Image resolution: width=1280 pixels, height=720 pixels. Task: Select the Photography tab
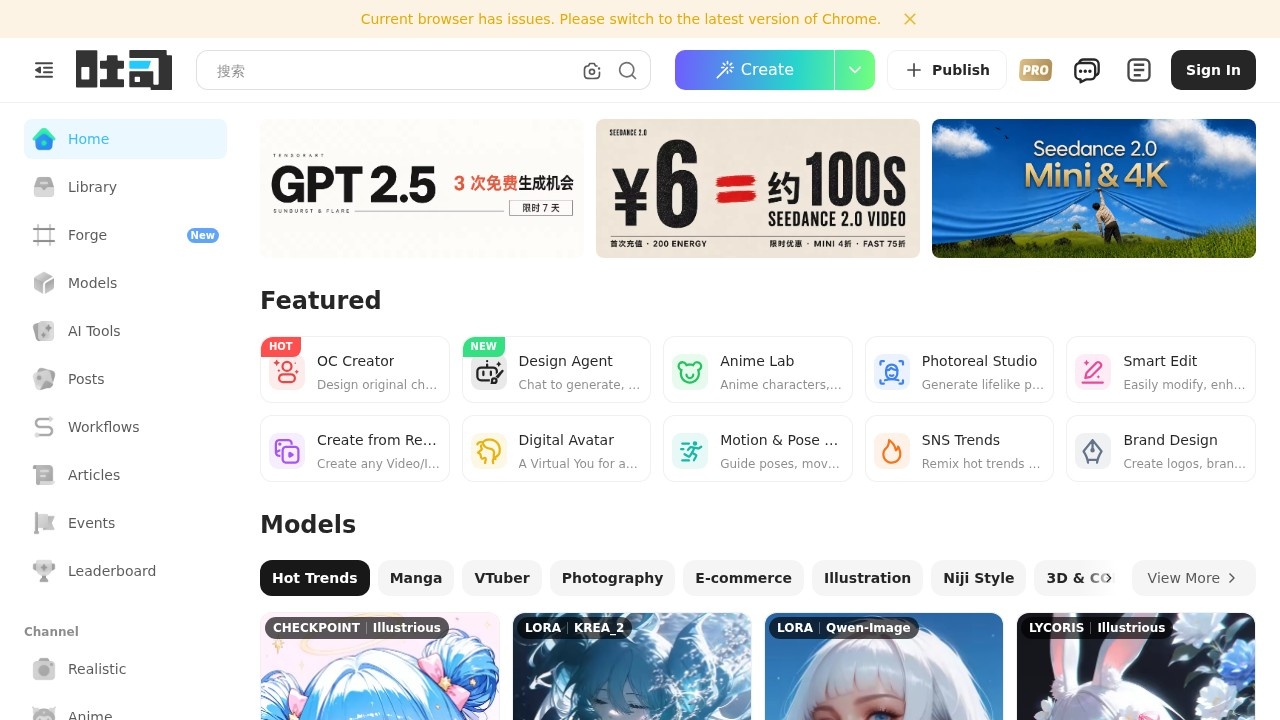612,578
